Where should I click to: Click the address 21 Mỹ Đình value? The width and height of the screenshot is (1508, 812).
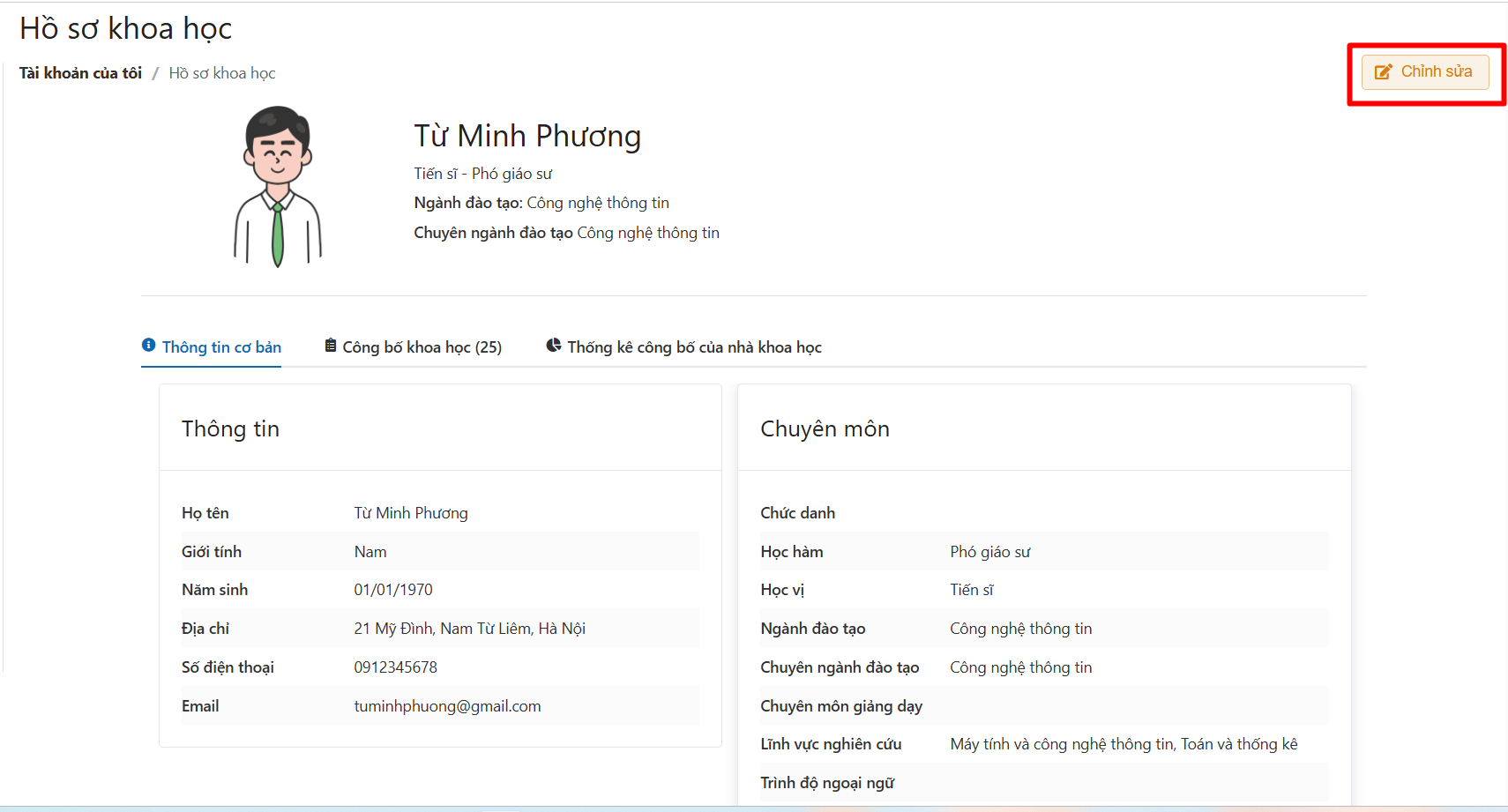pyautogui.click(x=469, y=629)
